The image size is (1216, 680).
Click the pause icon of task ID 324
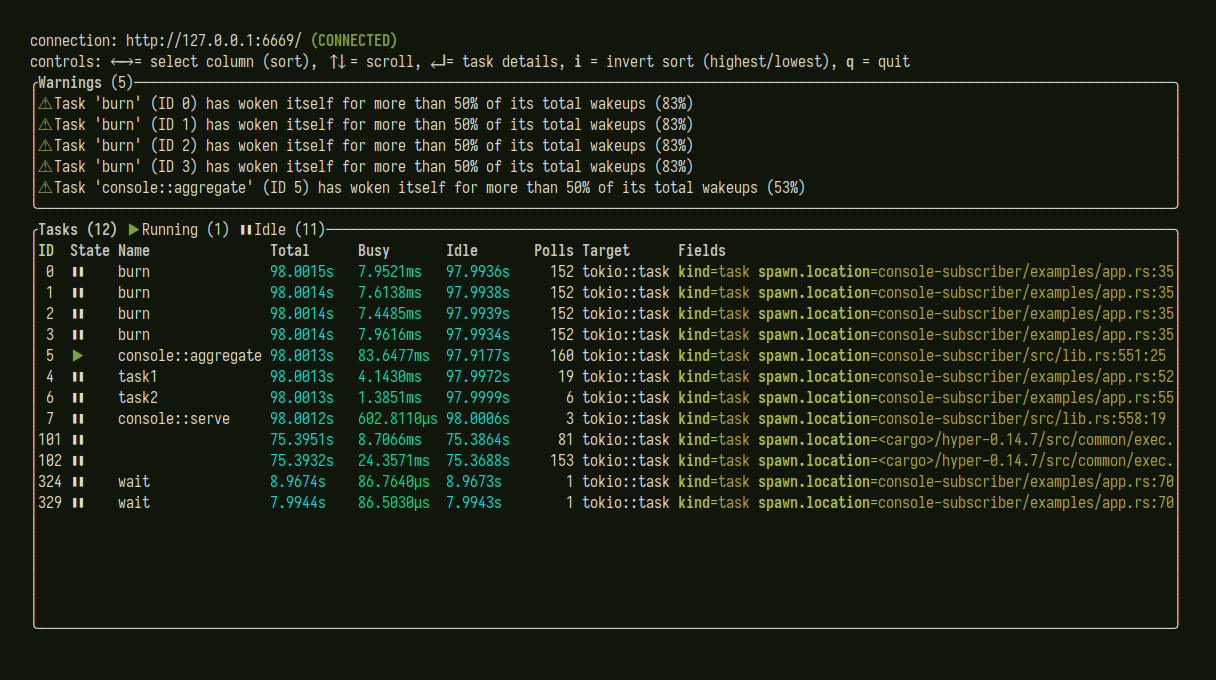click(x=78, y=482)
